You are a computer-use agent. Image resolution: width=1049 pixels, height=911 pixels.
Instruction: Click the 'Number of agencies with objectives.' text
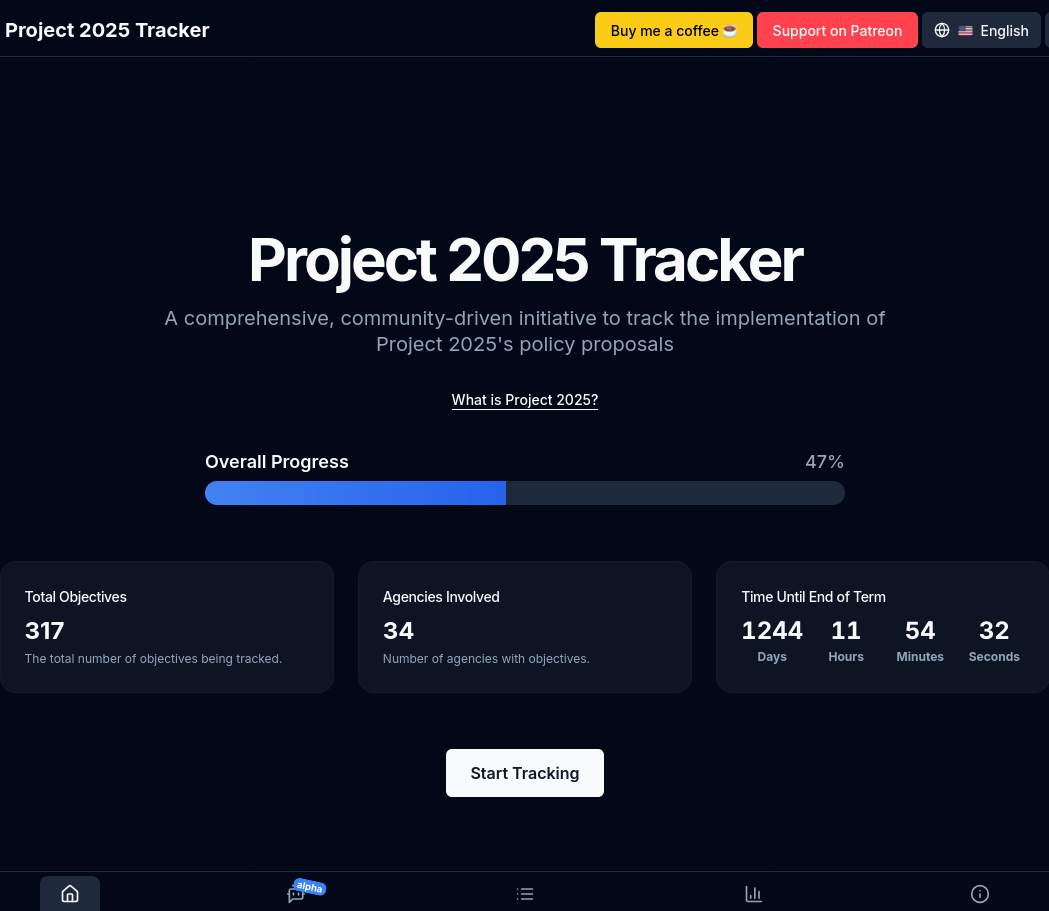[x=486, y=659]
